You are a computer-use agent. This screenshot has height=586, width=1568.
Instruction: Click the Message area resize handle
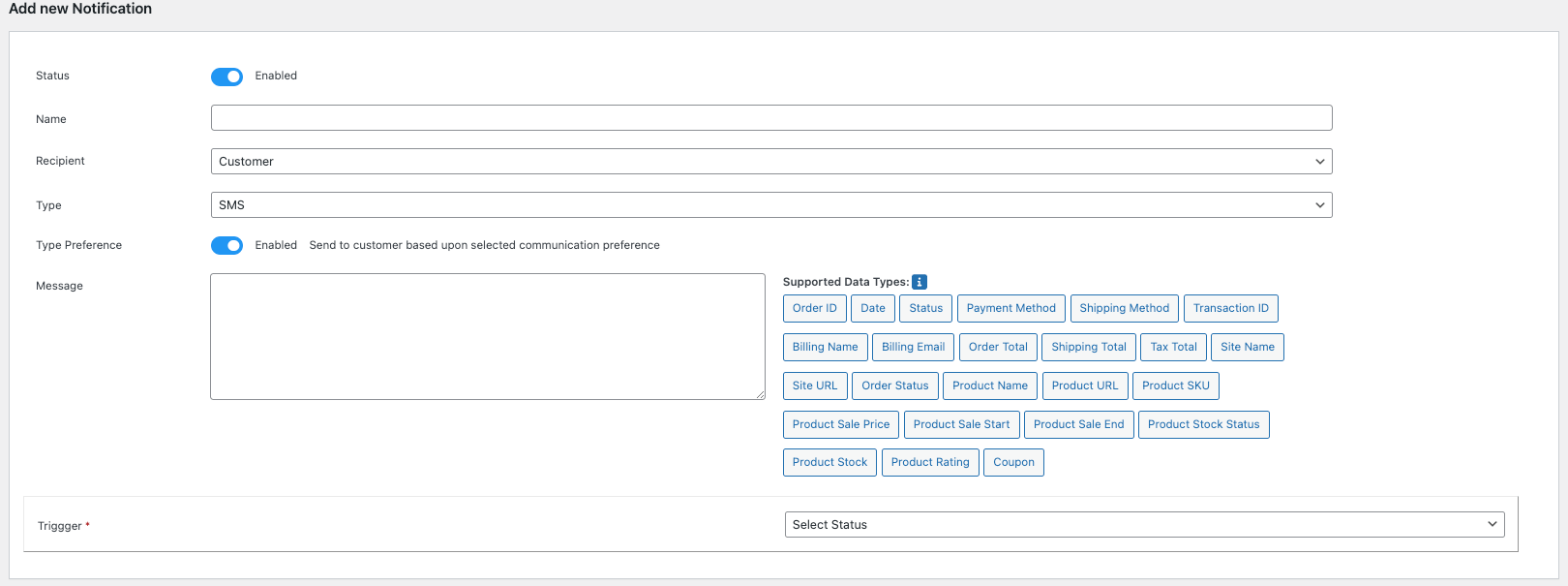click(760, 394)
